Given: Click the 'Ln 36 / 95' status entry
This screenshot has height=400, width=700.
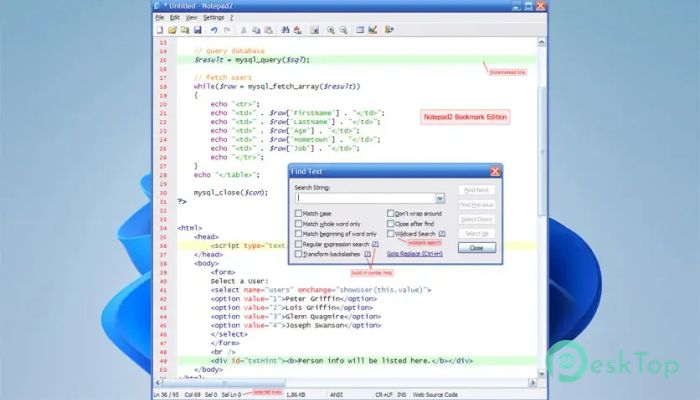Looking at the screenshot, I should click(165, 395).
